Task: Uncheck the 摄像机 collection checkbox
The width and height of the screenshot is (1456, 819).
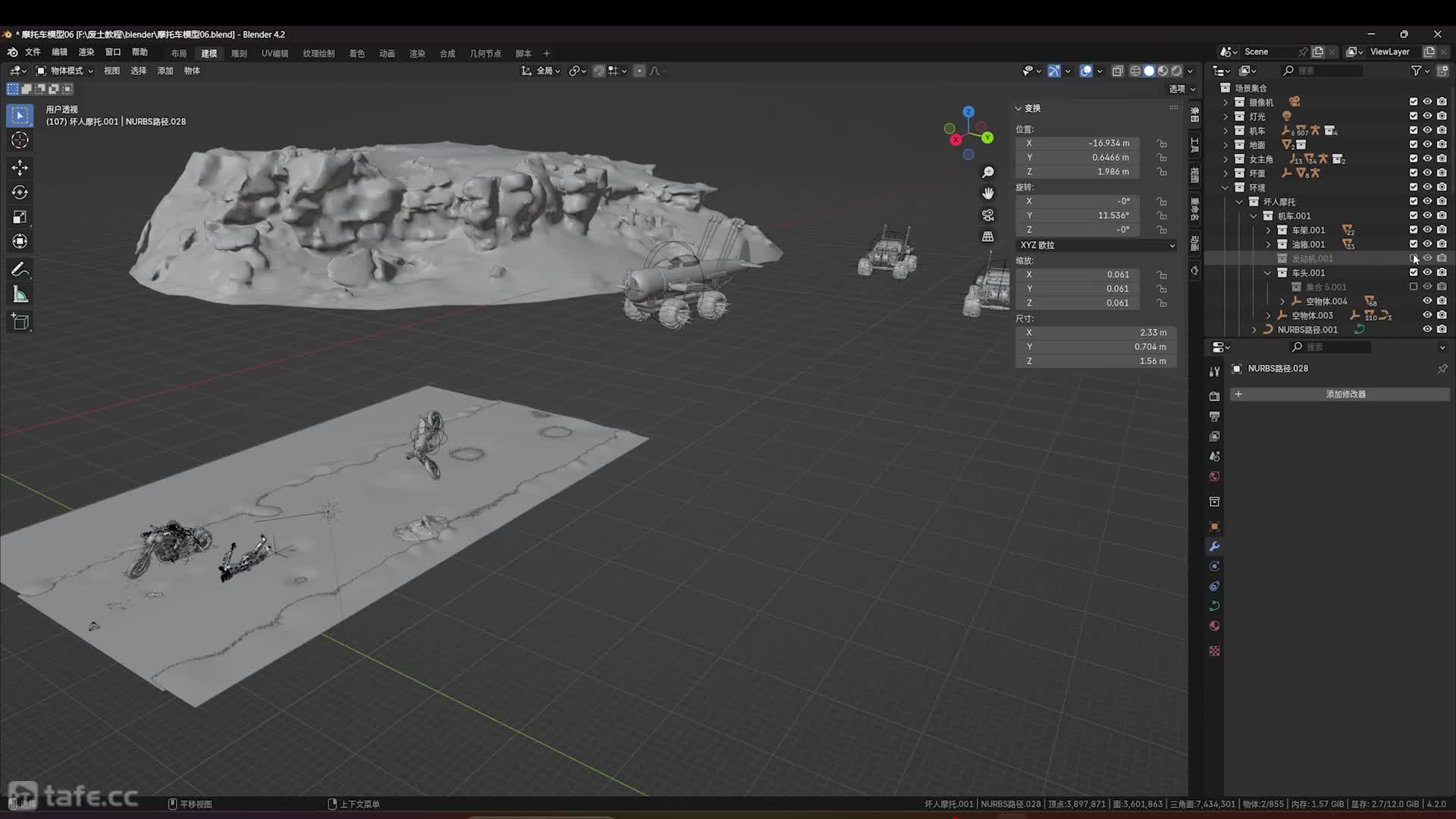Action: coord(1413,102)
